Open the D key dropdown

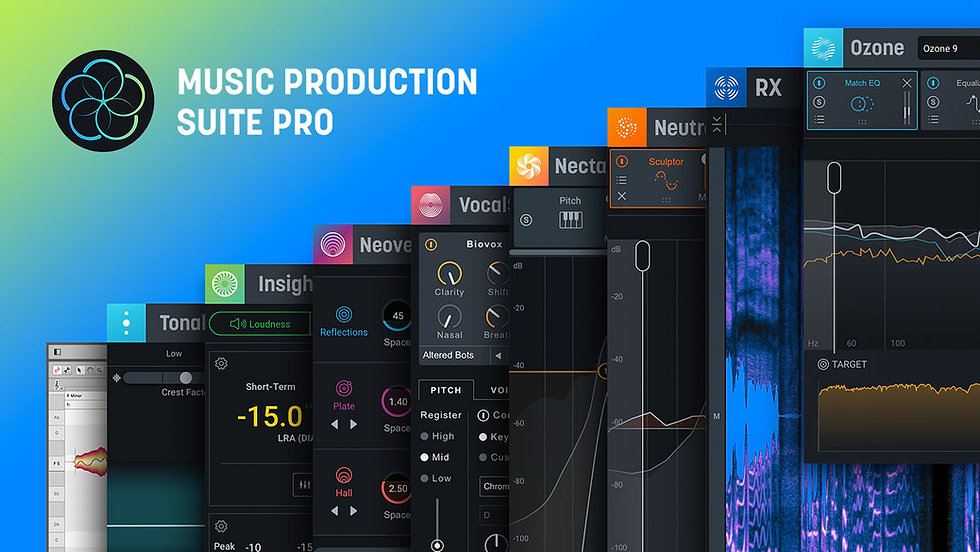(x=494, y=515)
